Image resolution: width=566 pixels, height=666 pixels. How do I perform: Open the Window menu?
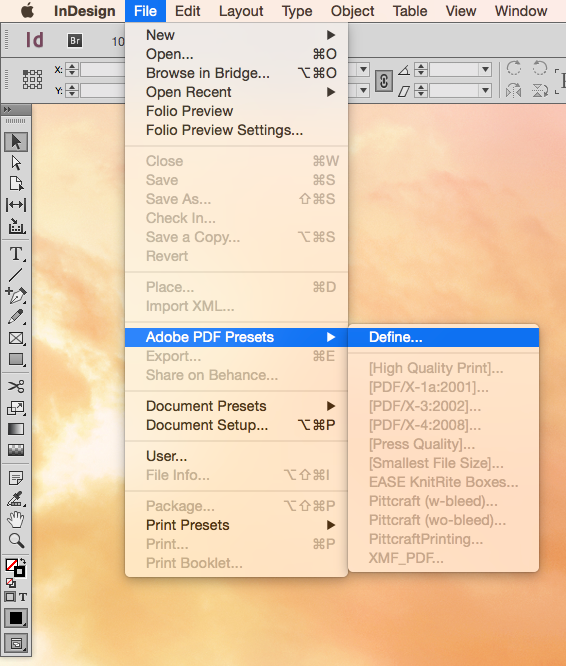pos(521,11)
